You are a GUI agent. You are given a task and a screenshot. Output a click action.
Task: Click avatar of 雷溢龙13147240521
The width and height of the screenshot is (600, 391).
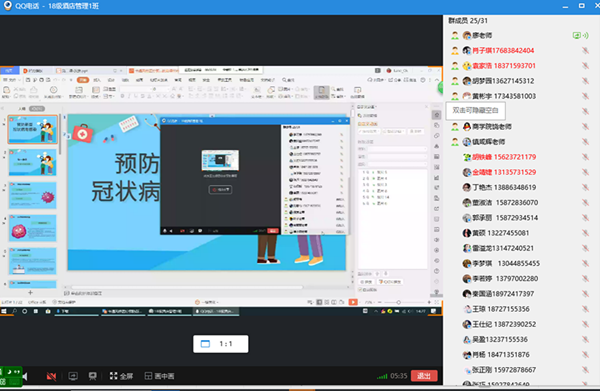467,248
